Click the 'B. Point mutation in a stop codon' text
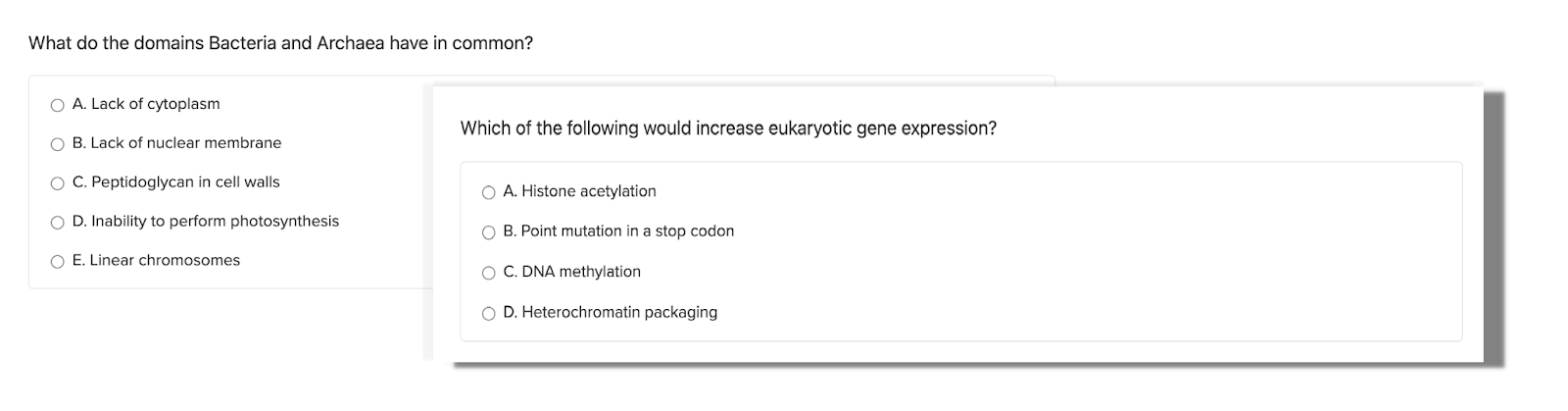 coord(618,231)
